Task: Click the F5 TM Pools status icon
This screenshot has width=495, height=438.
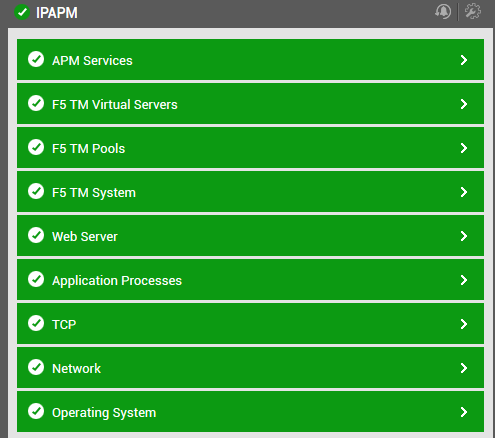Action: click(x=36, y=147)
